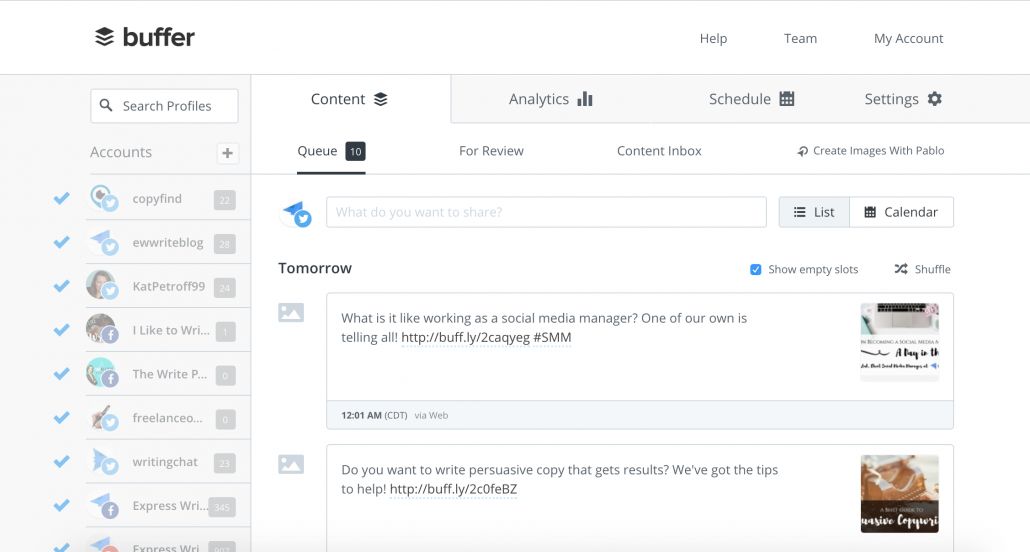Toggle checkmark for The Write P... account
The height and width of the screenshot is (552, 1030).
click(x=62, y=373)
